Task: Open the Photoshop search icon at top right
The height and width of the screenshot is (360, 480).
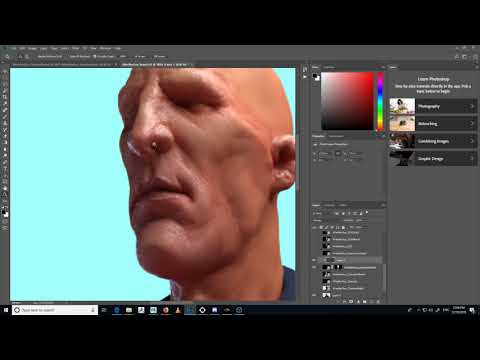Action: pyautogui.click(x=457, y=57)
